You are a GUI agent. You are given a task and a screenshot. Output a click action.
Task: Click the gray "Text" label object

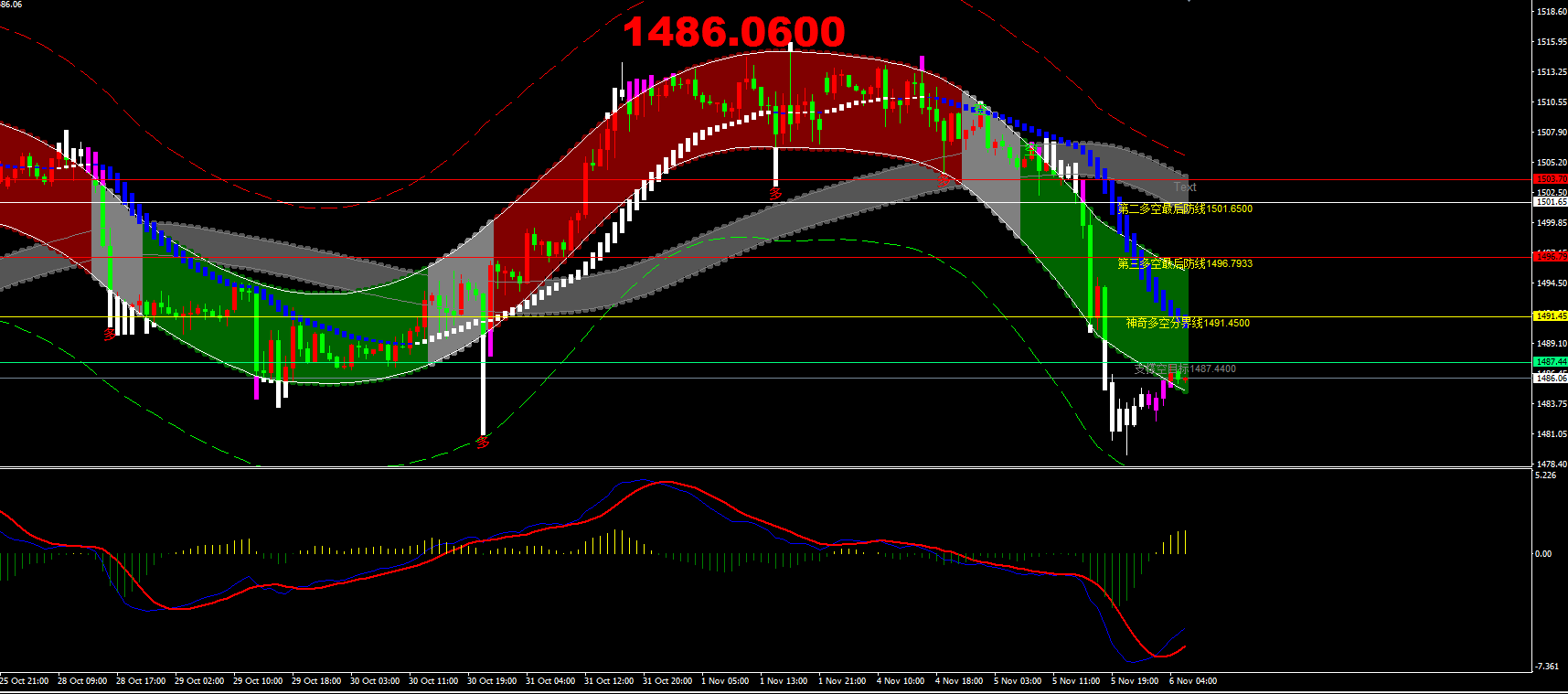pyautogui.click(x=1185, y=187)
